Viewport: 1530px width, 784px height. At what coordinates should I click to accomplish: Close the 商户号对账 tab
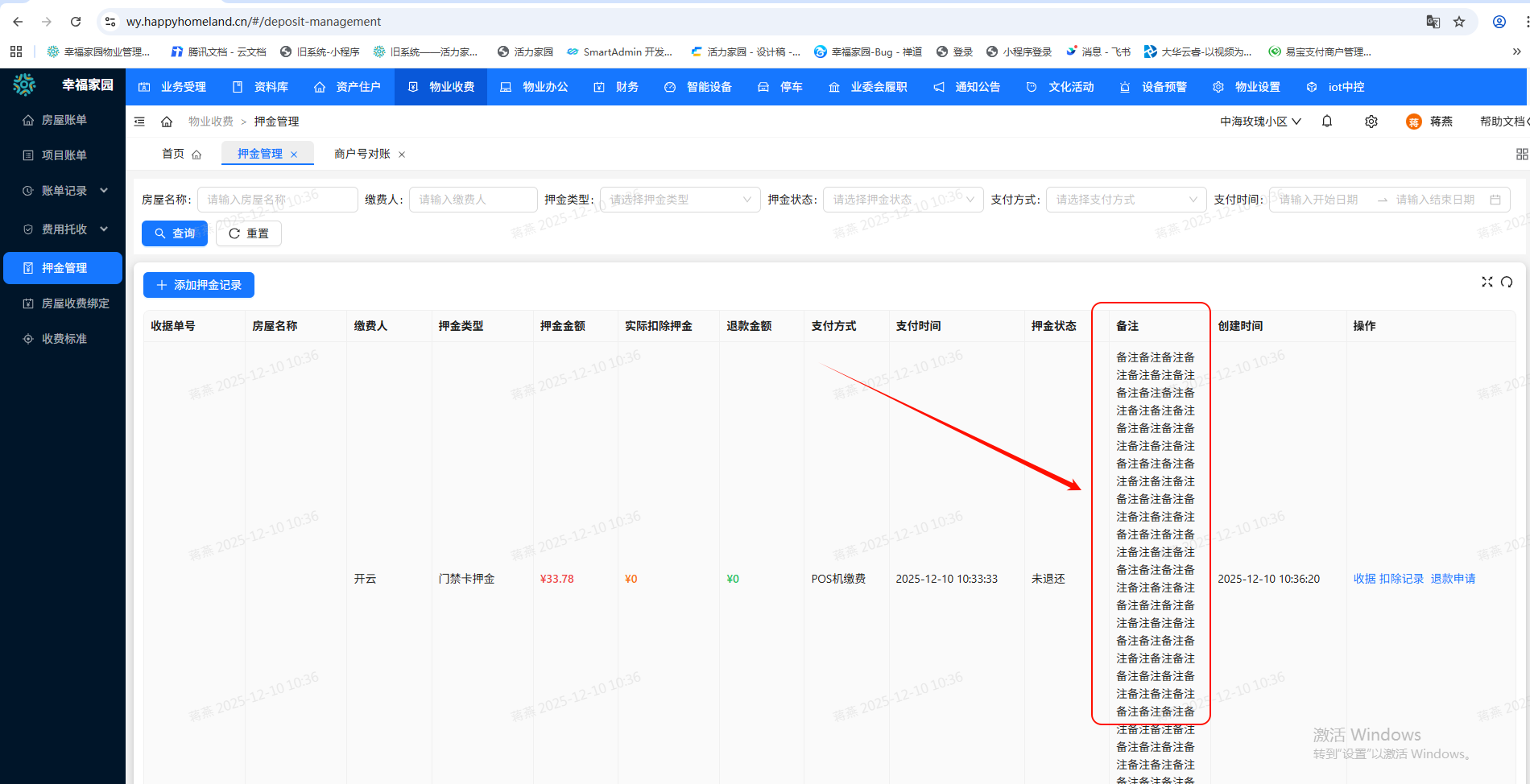pos(402,155)
